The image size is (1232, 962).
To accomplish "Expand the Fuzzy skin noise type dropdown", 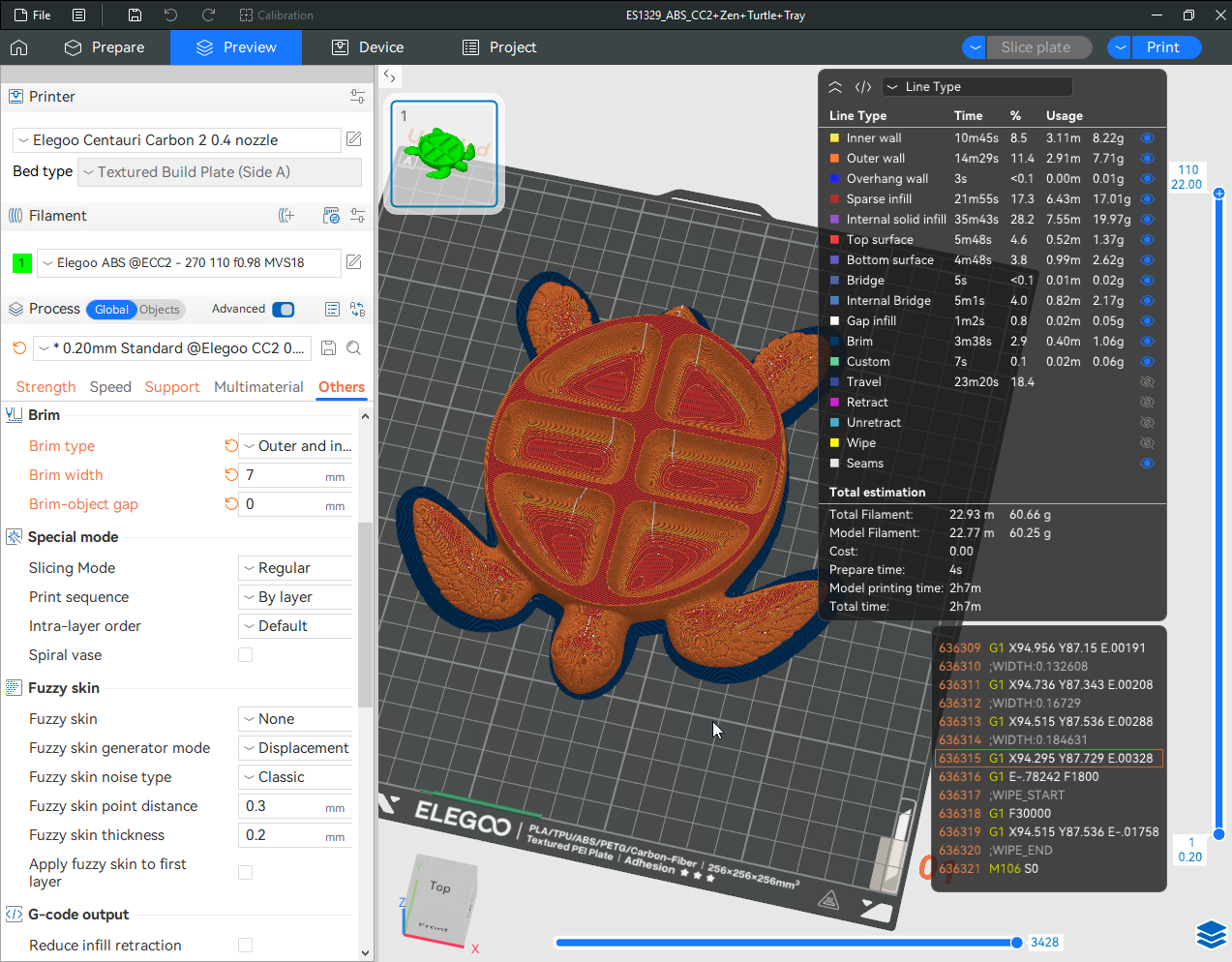I will tap(295, 777).
